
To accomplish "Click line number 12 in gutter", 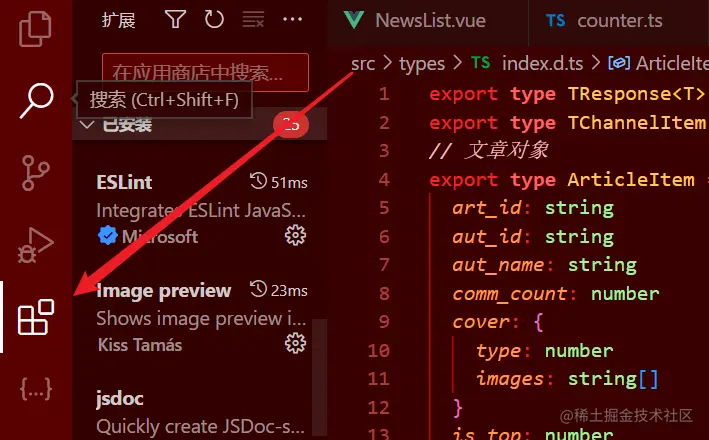I will (x=378, y=408).
